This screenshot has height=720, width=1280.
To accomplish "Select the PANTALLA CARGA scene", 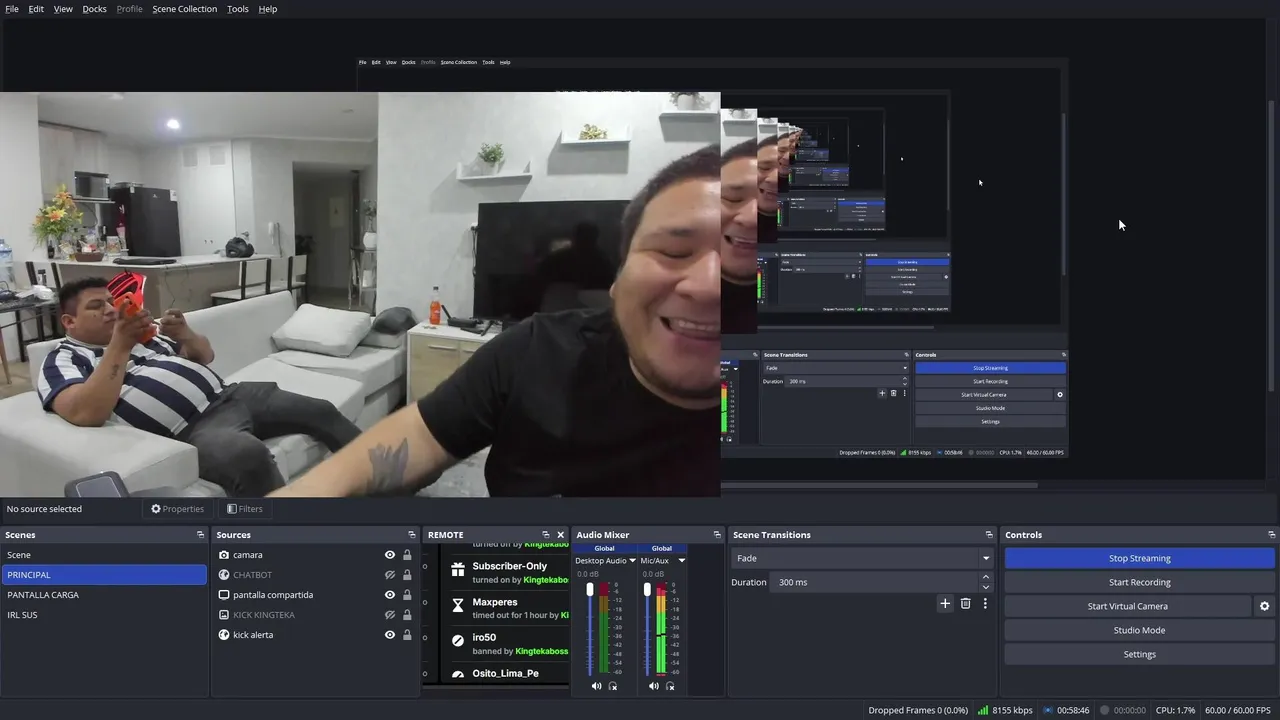I will coord(104,595).
